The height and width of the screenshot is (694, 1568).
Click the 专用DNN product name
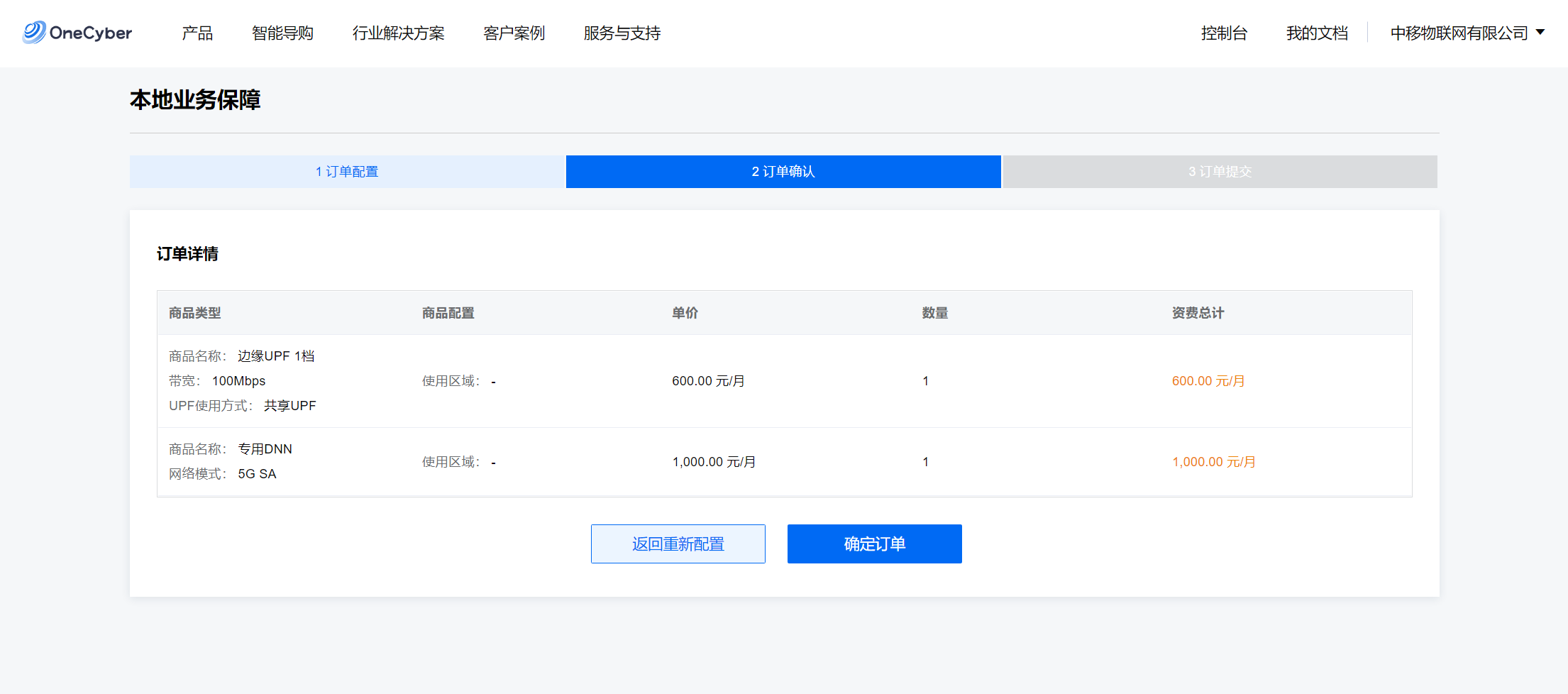265,449
